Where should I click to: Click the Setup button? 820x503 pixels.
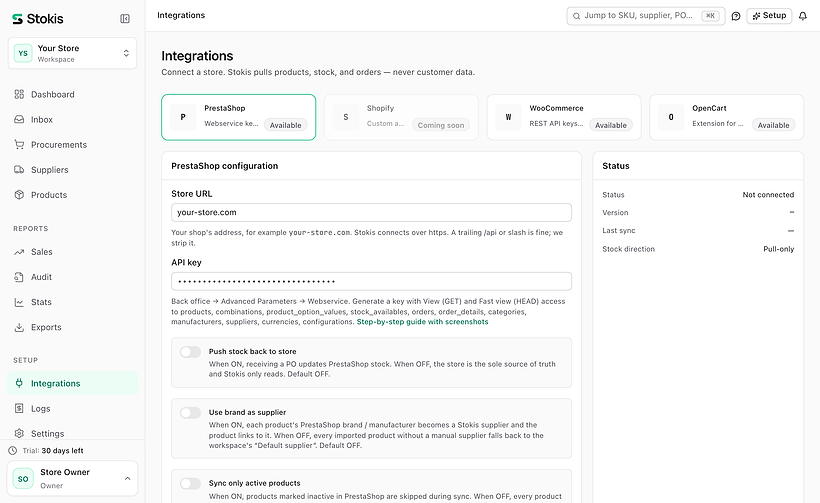click(769, 16)
